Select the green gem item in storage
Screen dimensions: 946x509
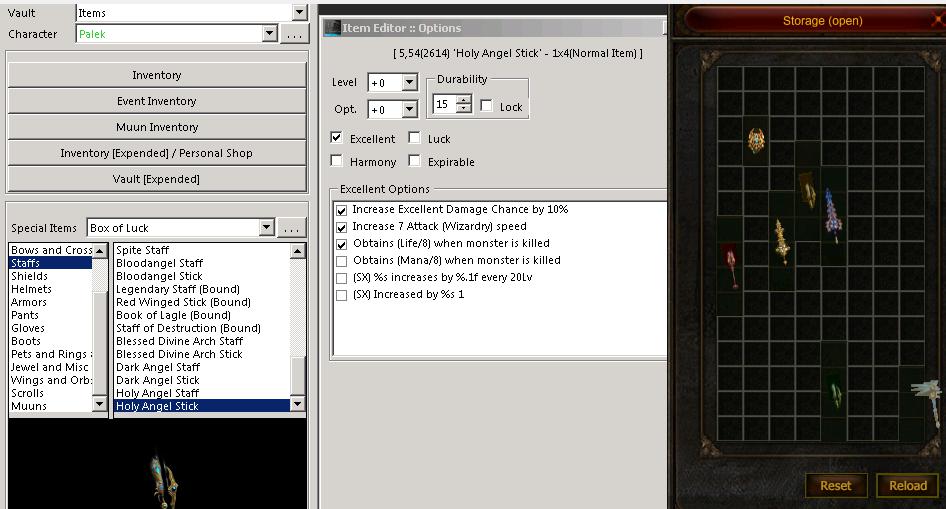pos(836,393)
